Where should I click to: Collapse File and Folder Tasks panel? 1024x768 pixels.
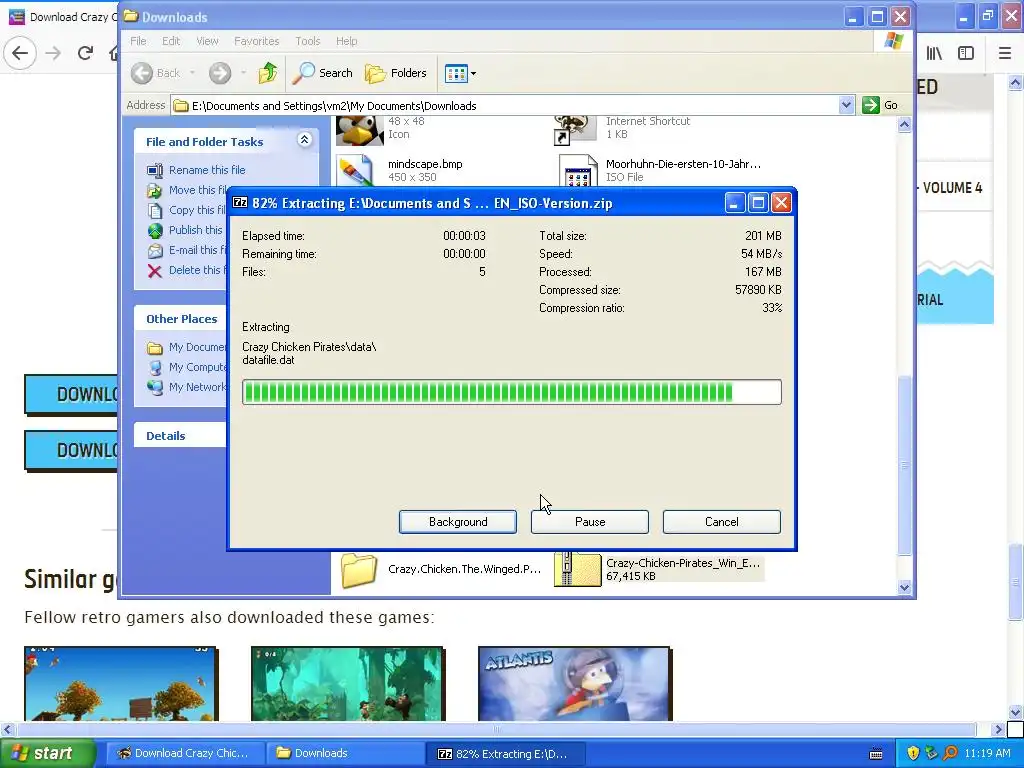[x=304, y=140]
